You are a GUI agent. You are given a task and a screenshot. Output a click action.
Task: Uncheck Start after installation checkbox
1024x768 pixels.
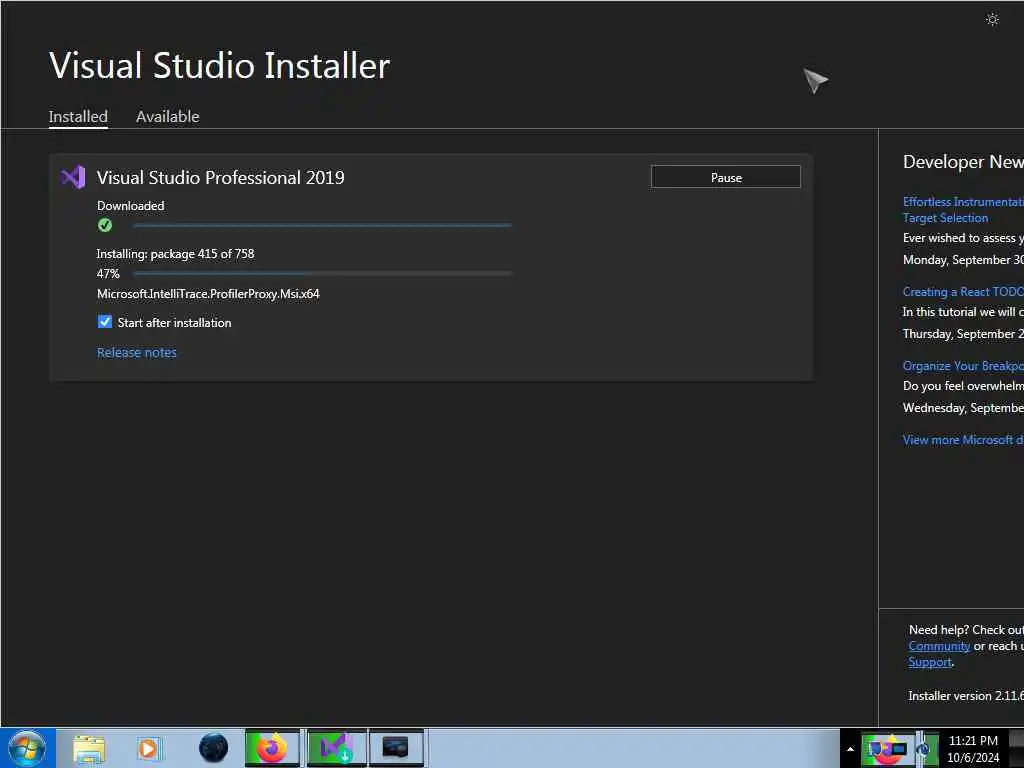point(104,321)
